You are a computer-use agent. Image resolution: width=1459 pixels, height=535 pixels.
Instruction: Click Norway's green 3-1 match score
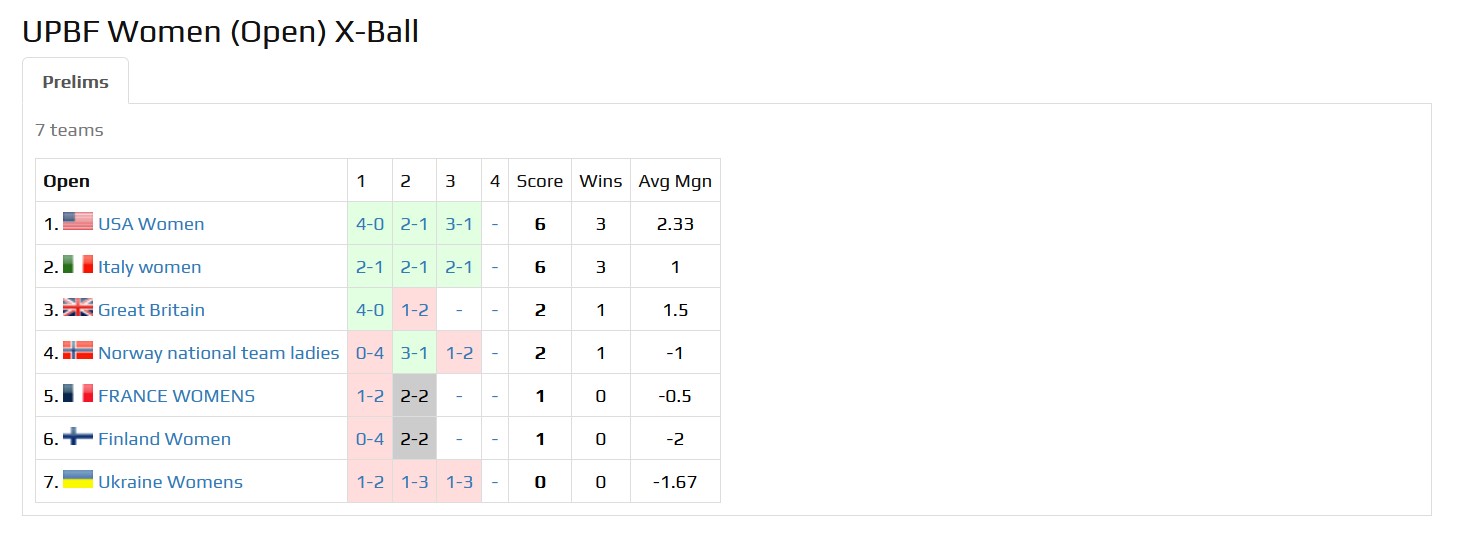[x=414, y=353]
